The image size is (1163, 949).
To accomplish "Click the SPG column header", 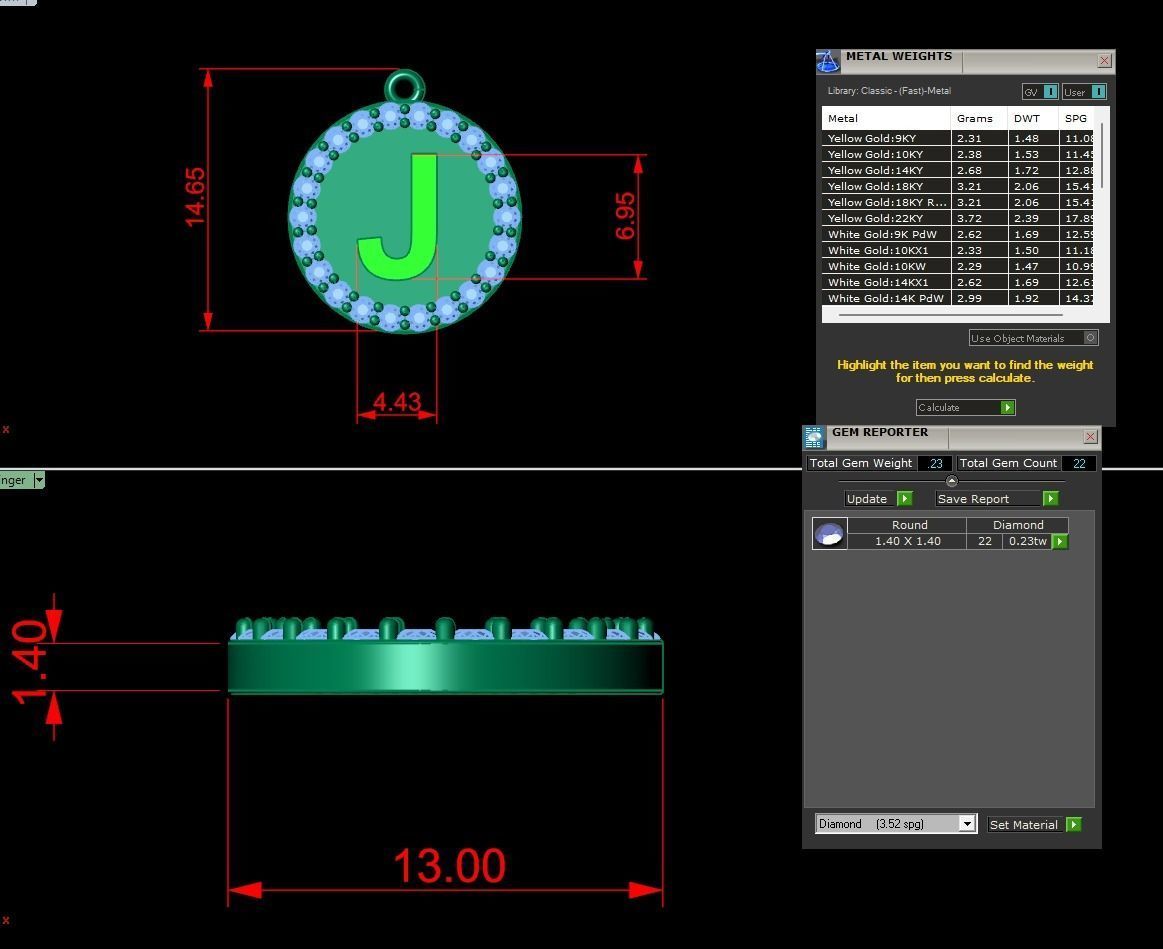I will click(1076, 118).
